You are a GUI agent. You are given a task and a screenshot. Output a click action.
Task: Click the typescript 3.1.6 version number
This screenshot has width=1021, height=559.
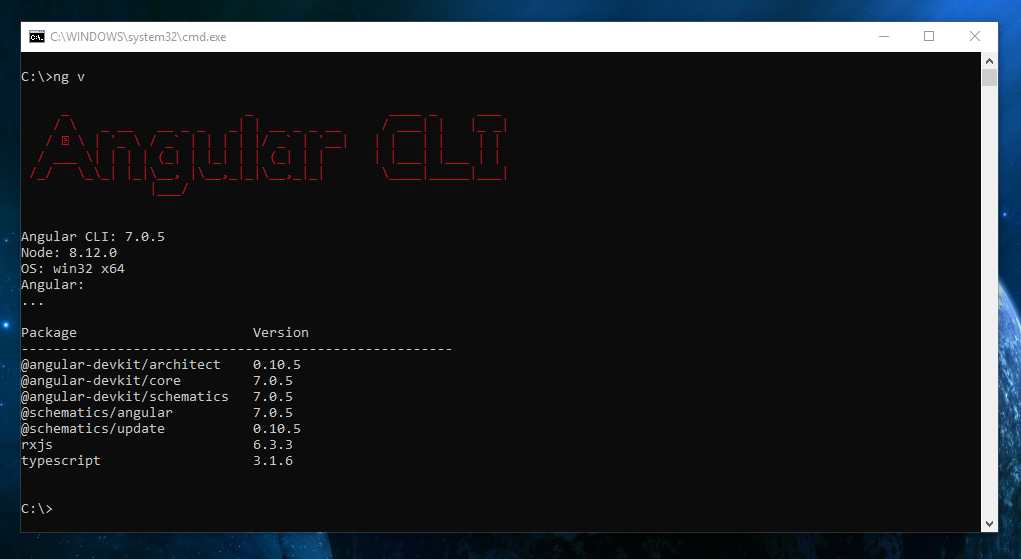[x=273, y=461]
